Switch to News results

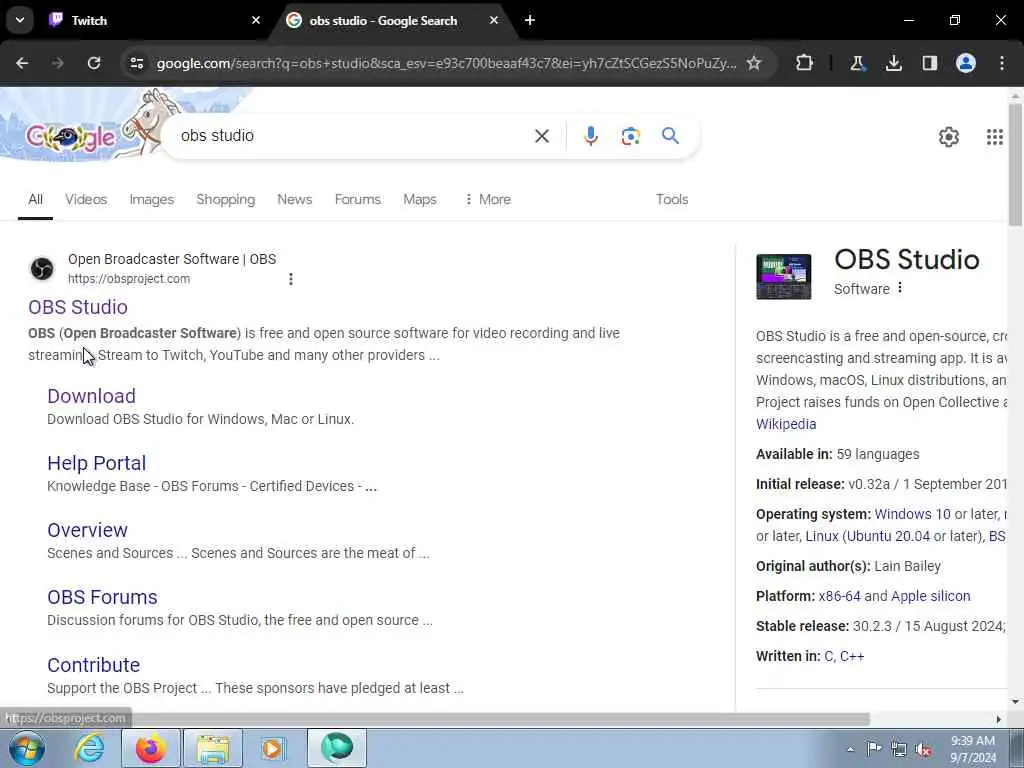(295, 199)
